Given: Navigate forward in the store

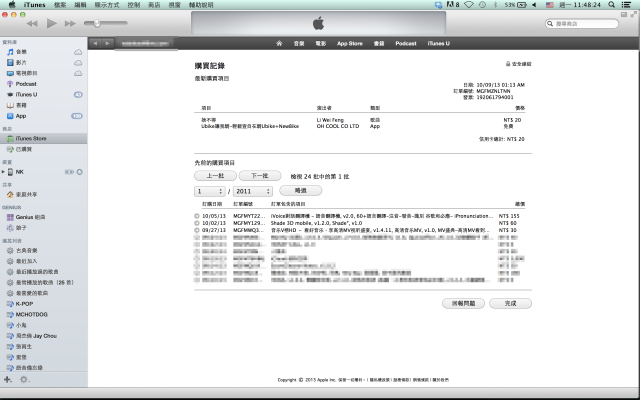Looking at the screenshot, I should [107, 43].
